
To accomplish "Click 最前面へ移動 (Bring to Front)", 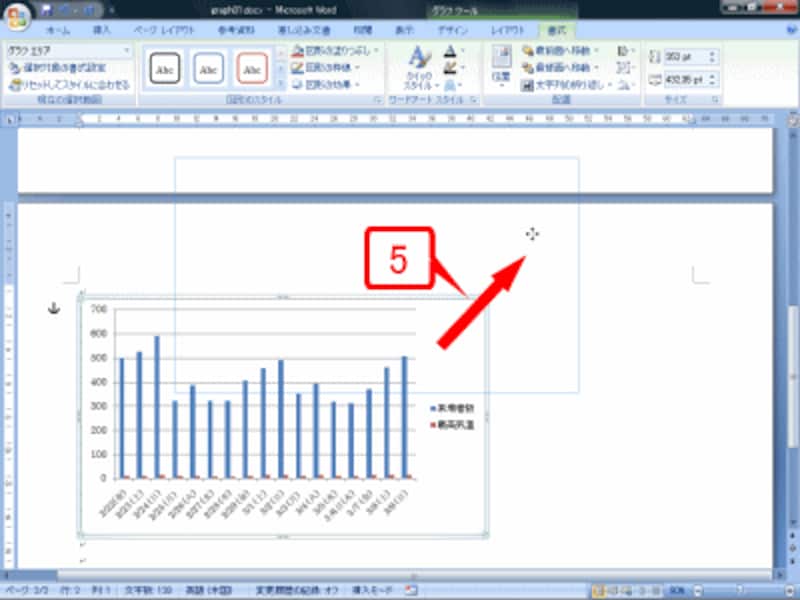I will pyautogui.click(x=560, y=51).
